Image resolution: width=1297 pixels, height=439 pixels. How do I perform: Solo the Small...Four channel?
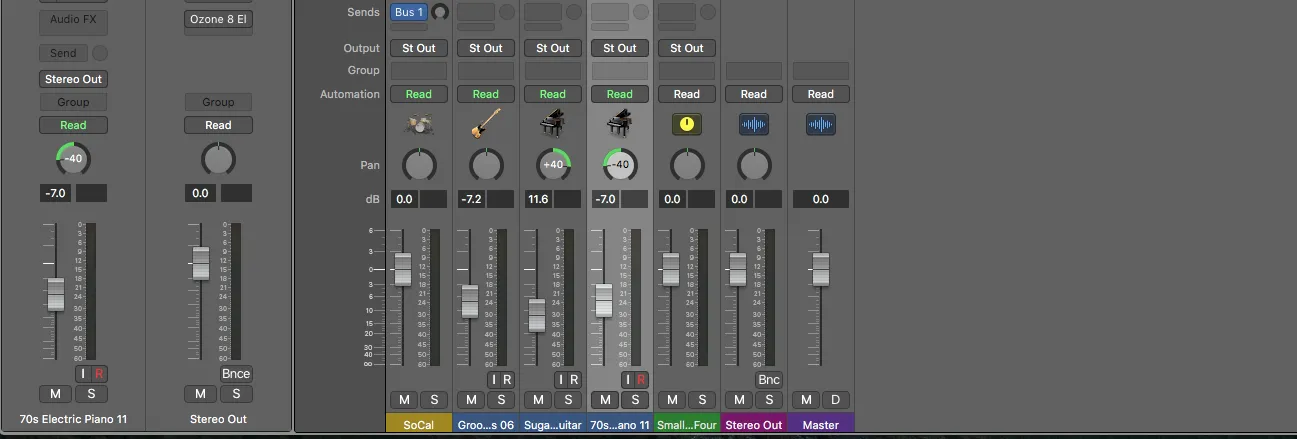click(x=702, y=400)
